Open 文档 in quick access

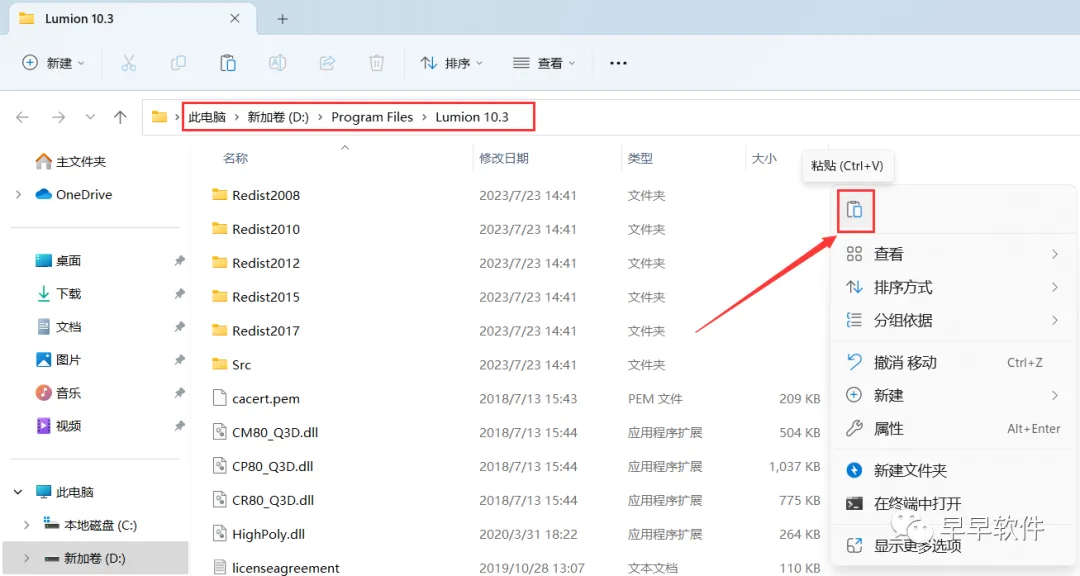pos(58,327)
